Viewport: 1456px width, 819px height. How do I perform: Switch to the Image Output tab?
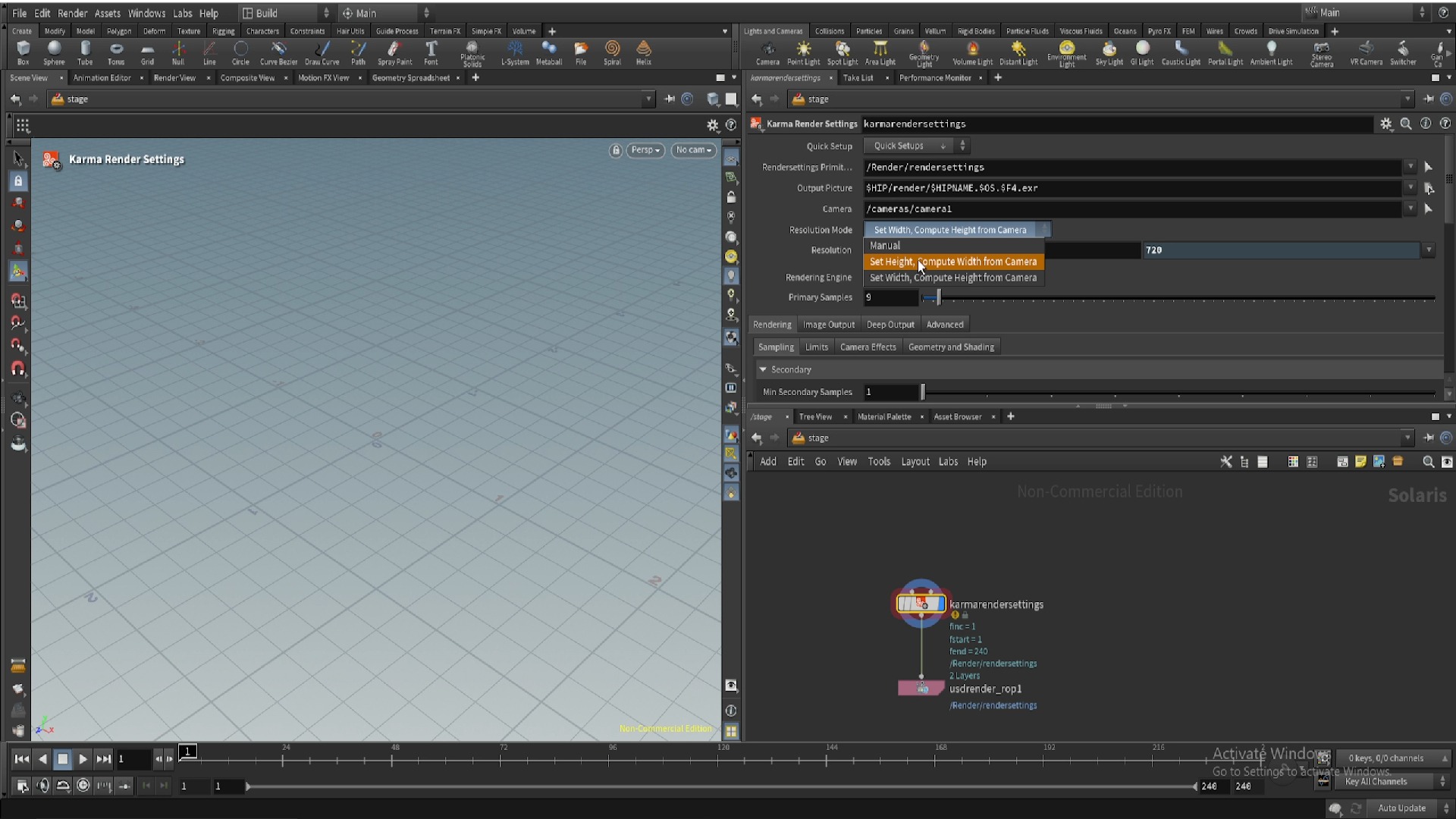point(828,325)
